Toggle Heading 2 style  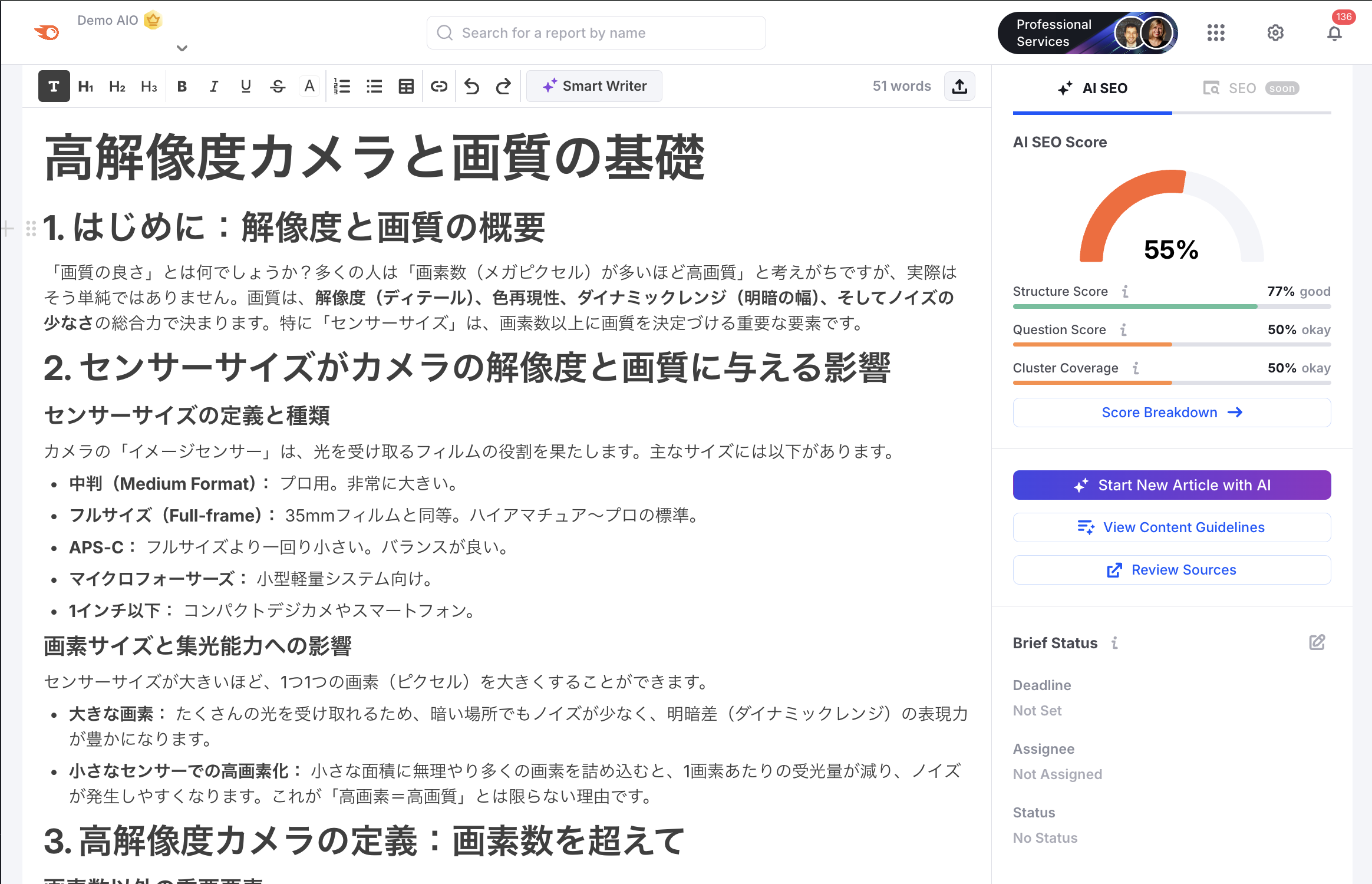(117, 87)
